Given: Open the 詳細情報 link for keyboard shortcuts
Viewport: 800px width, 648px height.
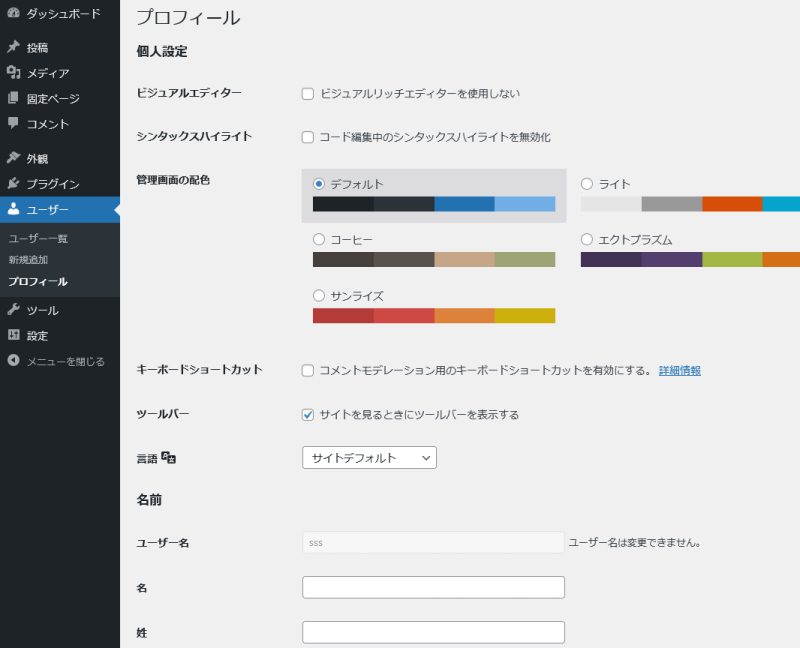Looking at the screenshot, I should coord(679,371).
